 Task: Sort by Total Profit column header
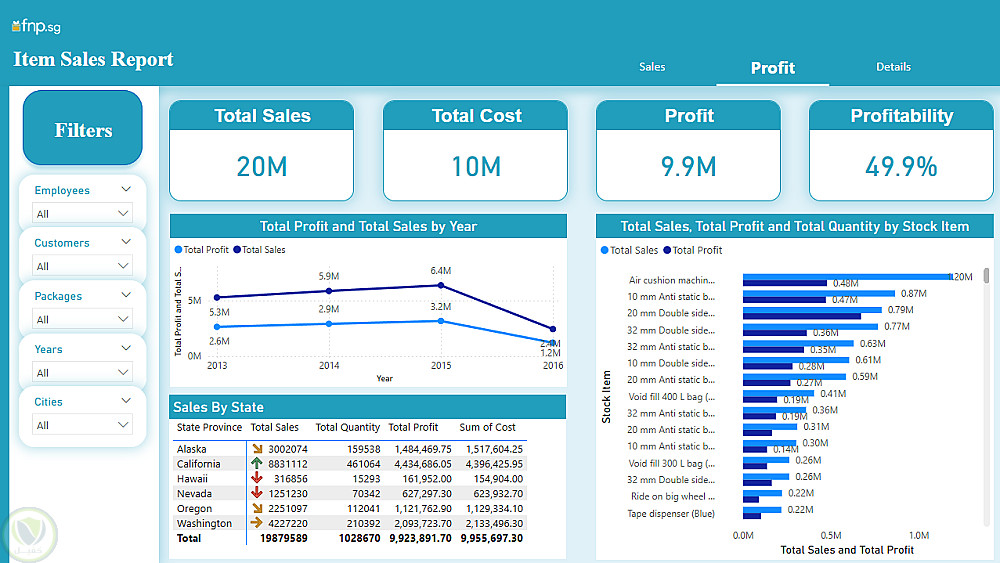(x=413, y=427)
